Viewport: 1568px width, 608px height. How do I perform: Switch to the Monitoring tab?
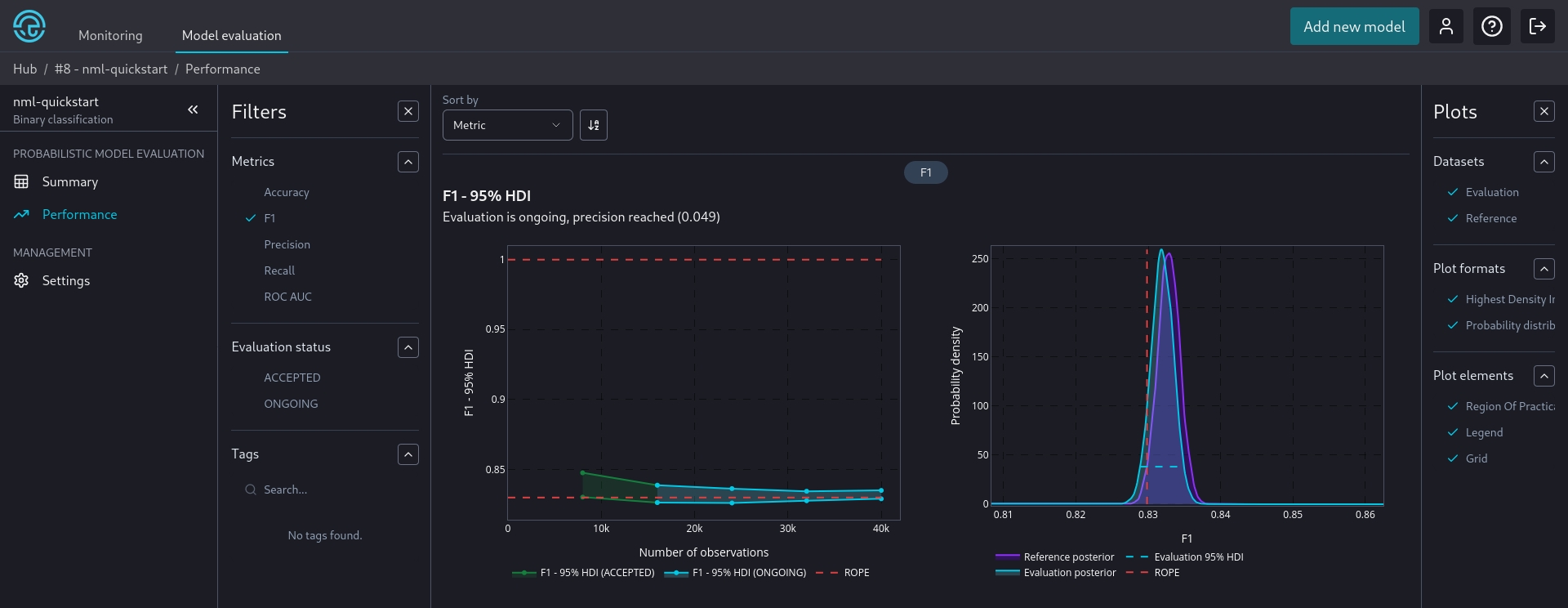[x=110, y=35]
